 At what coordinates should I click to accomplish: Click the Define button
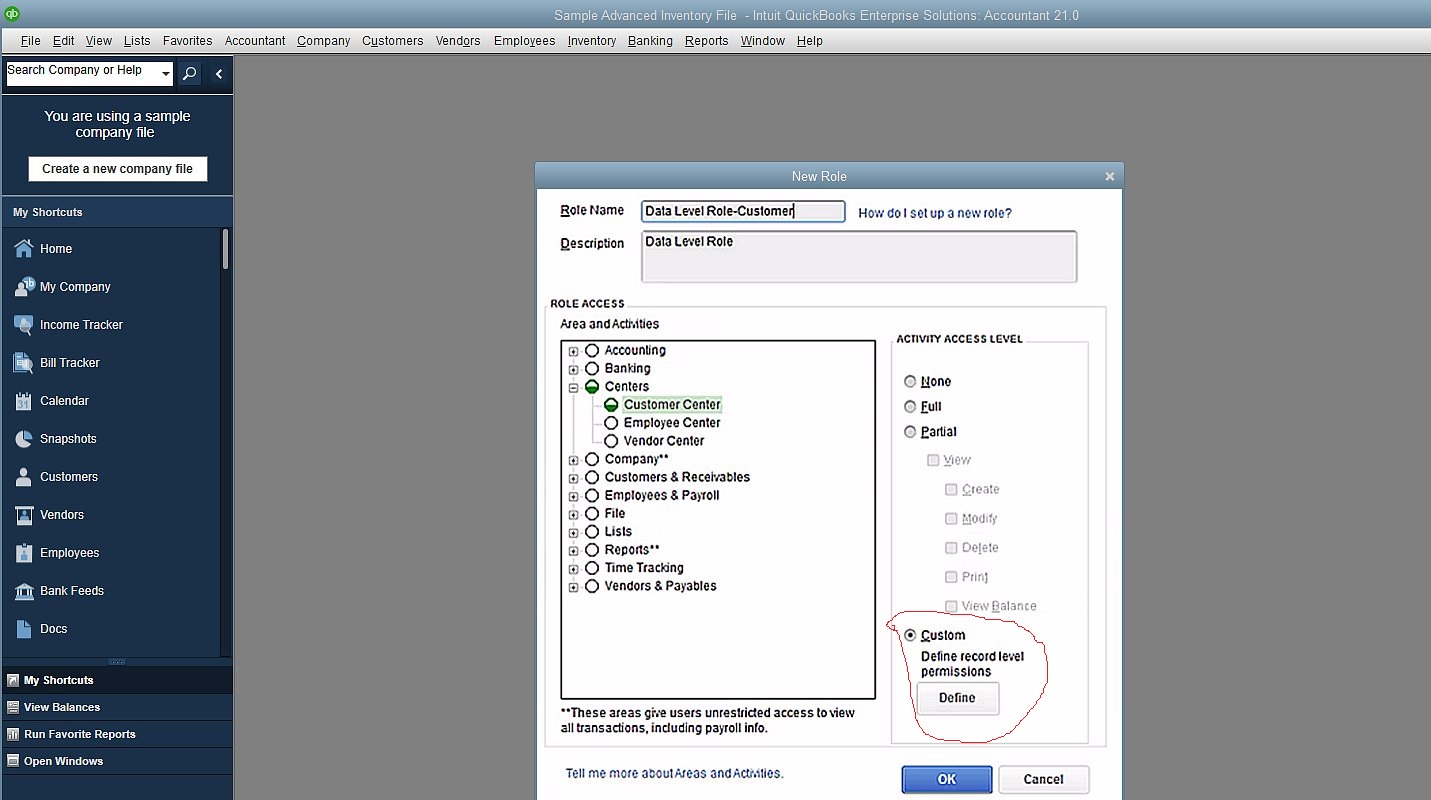click(958, 698)
